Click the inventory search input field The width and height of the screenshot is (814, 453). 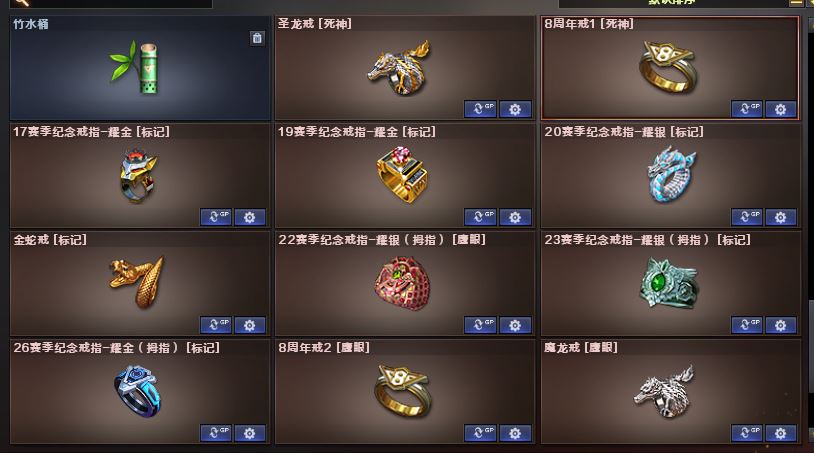(x=112, y=3)
